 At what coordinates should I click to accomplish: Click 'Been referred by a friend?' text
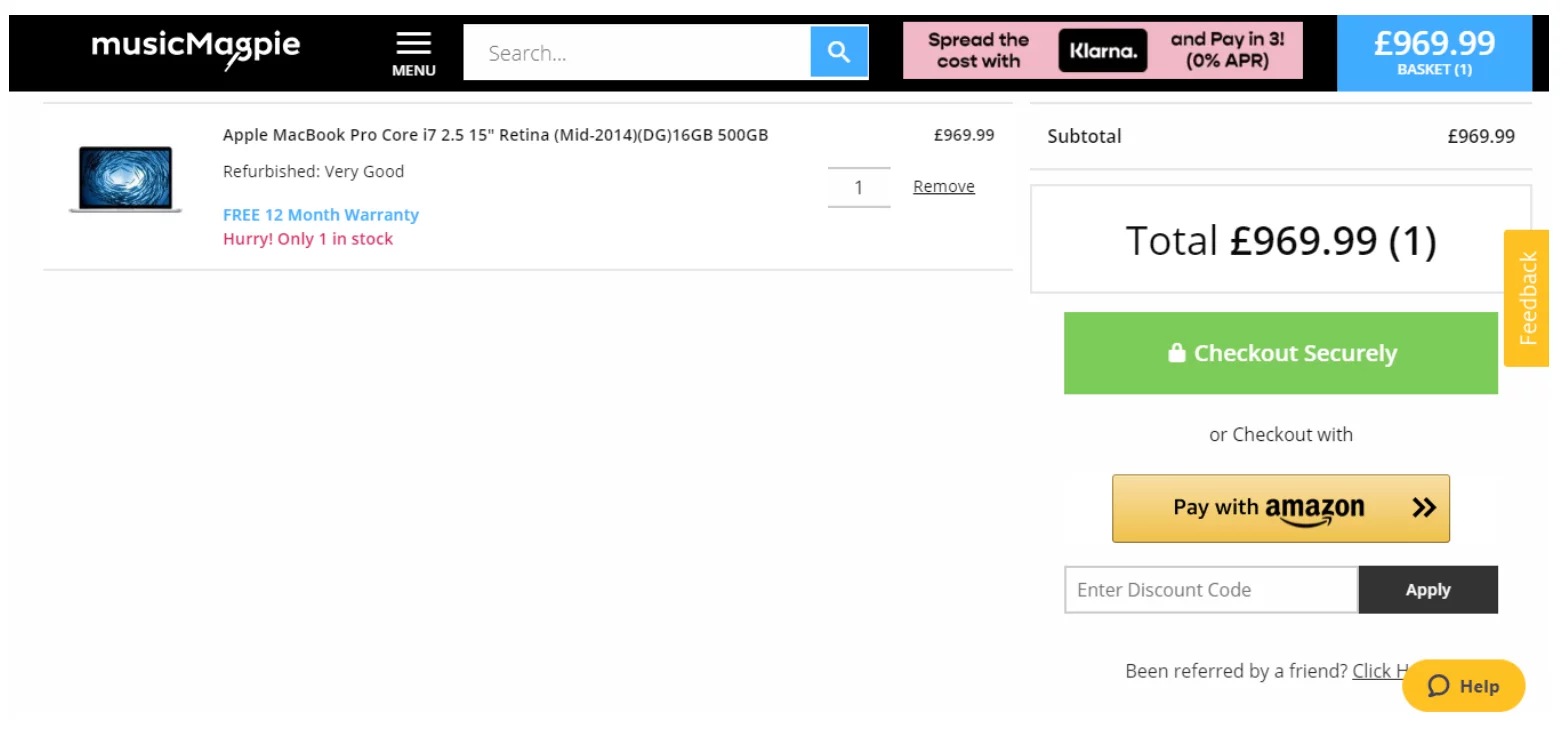(1236, 671)
